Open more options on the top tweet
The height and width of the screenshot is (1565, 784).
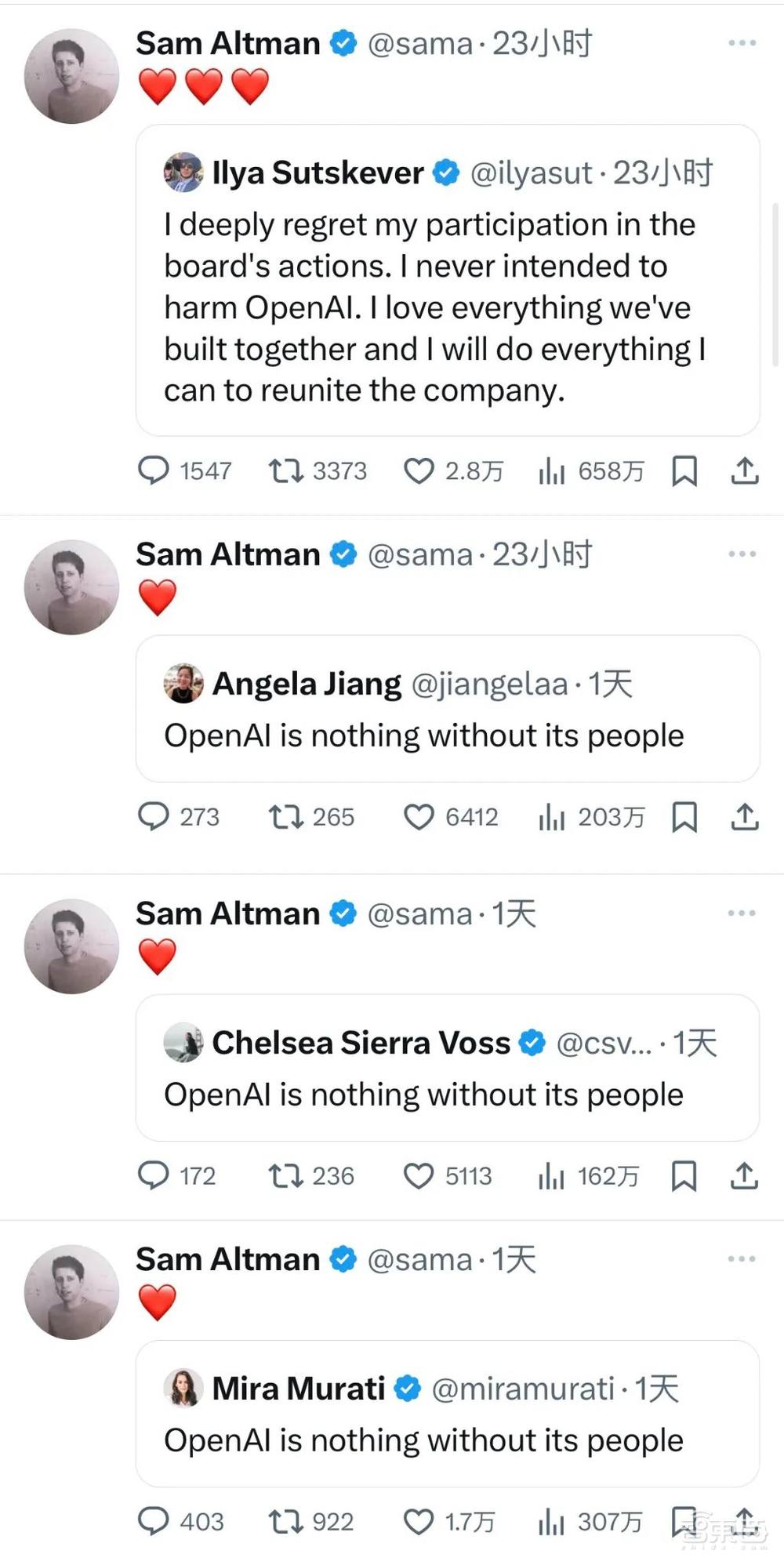coord(740,43)
